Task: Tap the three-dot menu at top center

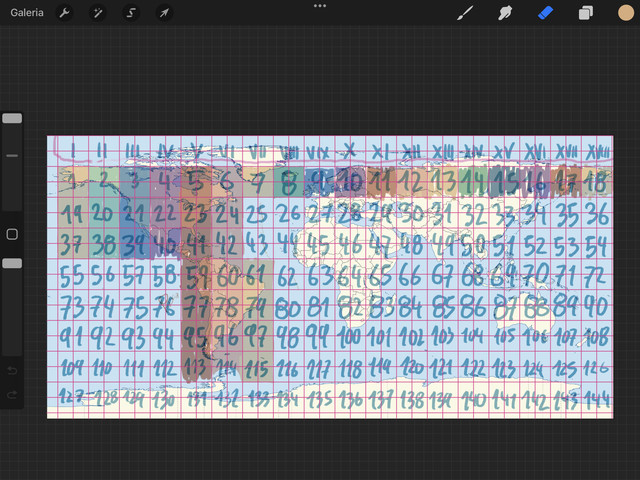Action: click(320, 6)
